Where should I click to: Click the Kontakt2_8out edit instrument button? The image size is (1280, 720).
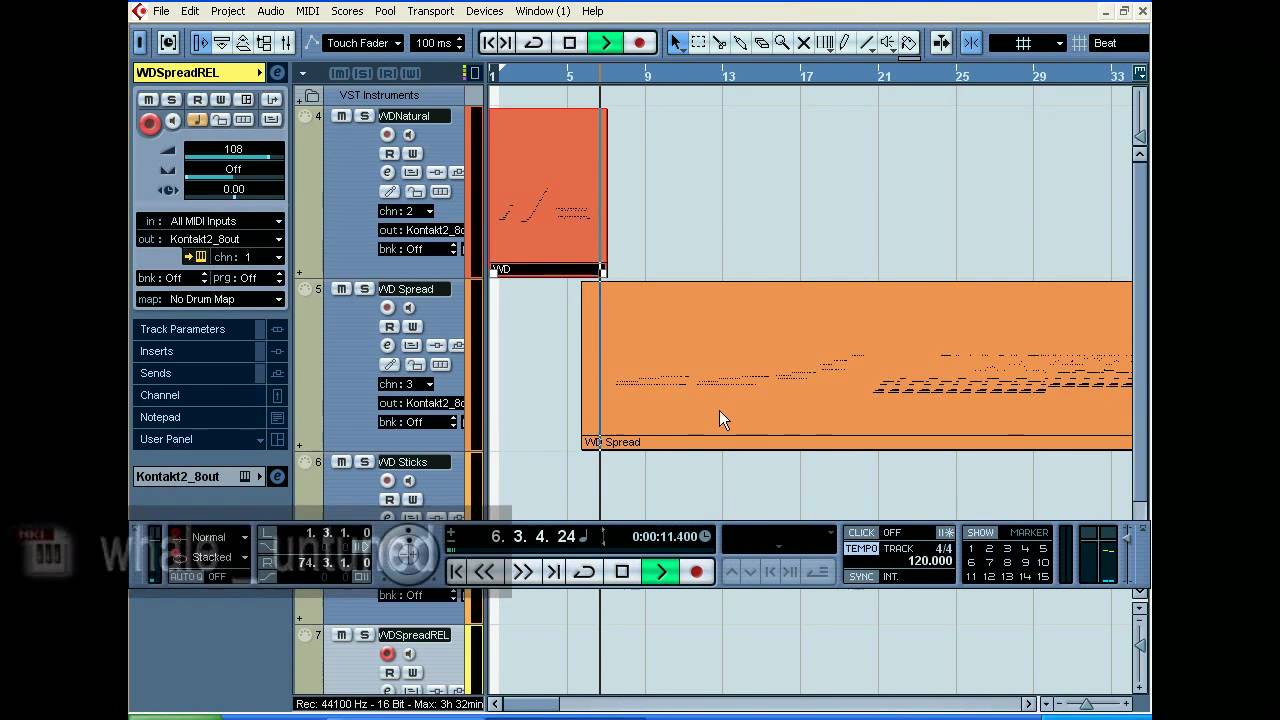(x=277, y=477)
